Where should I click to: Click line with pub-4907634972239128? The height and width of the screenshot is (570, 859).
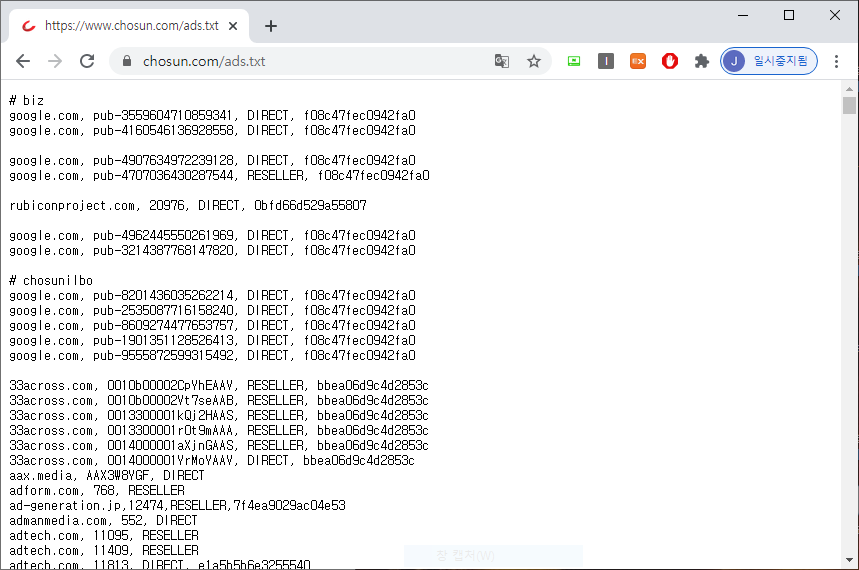(x=213, y=161)
